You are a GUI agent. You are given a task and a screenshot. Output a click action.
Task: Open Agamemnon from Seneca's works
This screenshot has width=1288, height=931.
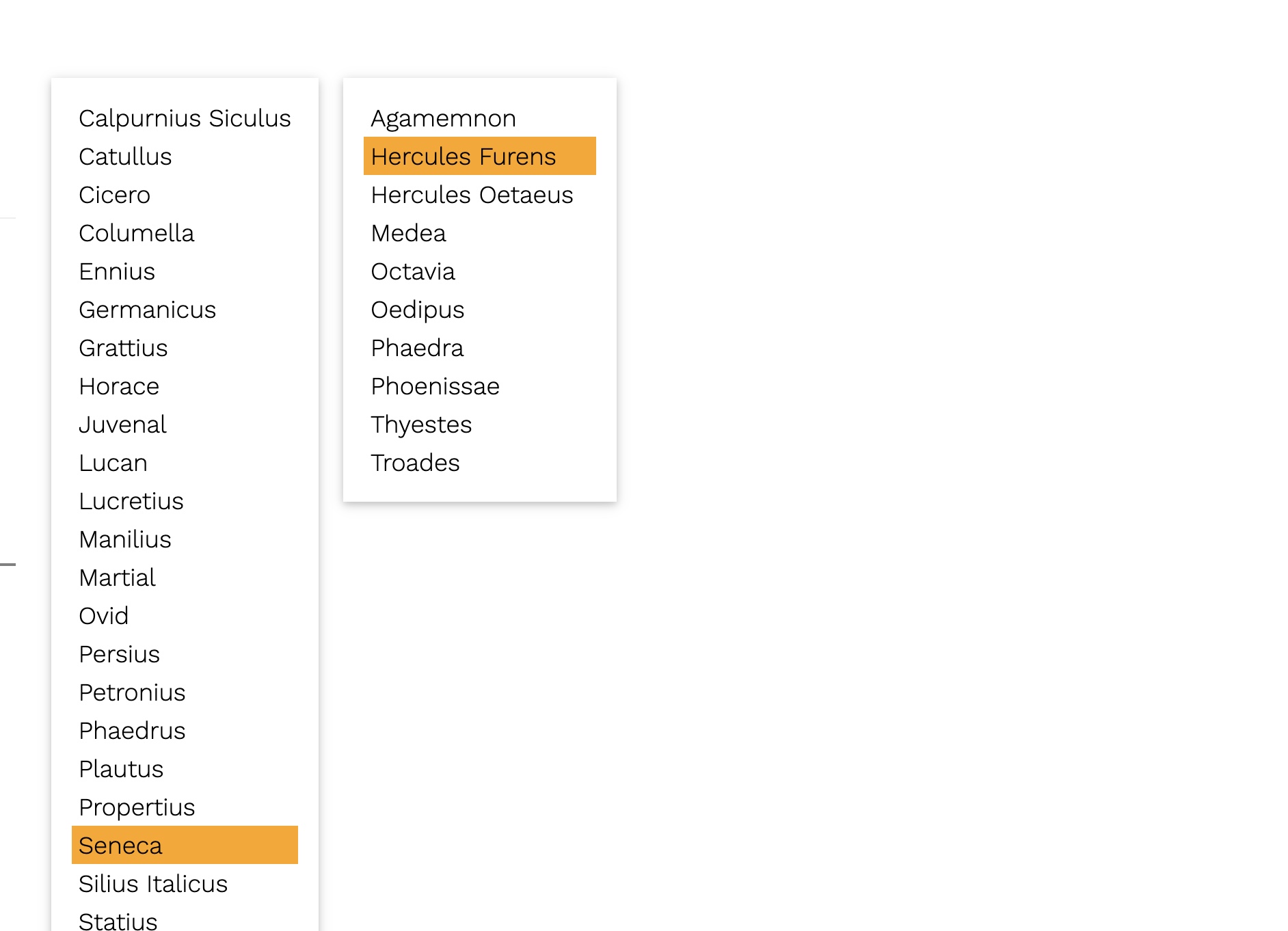pos(443,118)
